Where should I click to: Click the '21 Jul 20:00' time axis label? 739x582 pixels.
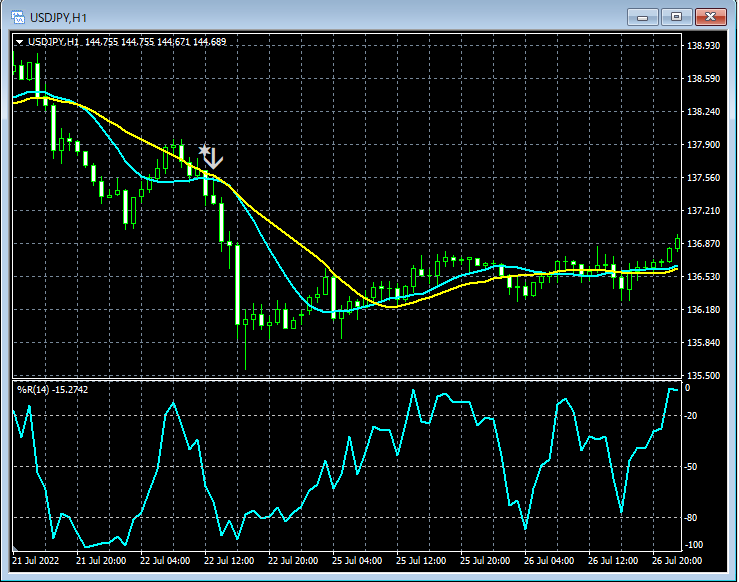click(101, 561)
